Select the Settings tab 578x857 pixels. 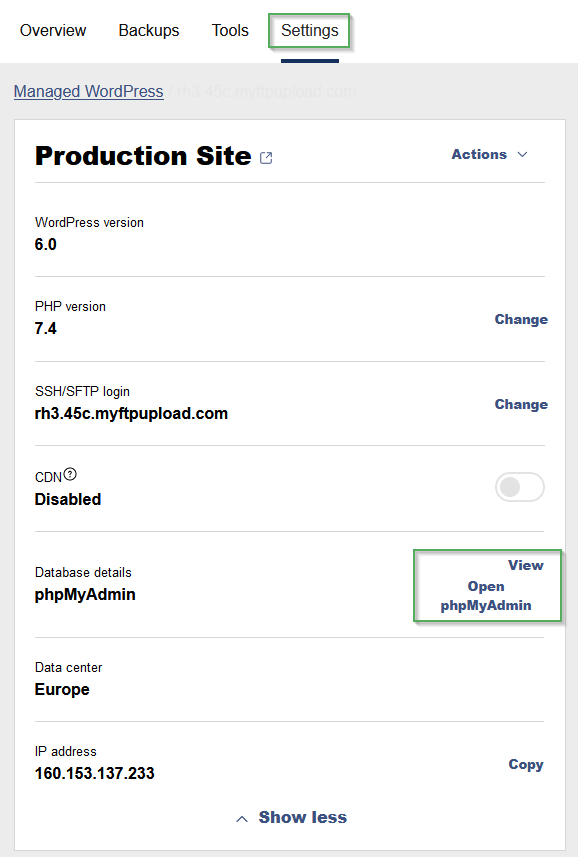310,31
